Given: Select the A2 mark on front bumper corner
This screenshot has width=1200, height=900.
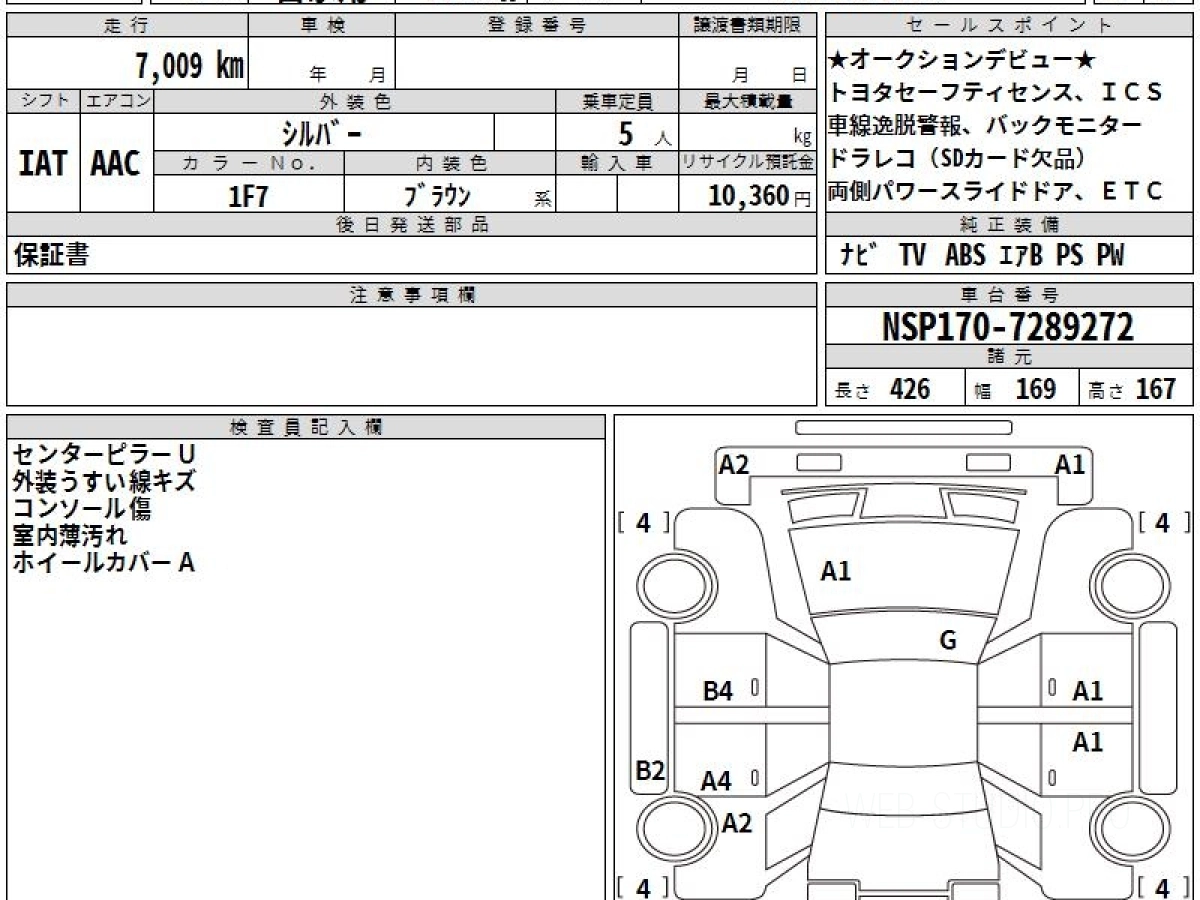Looking at the screenshot, I should pyautogui.click(x=734, y=464).
